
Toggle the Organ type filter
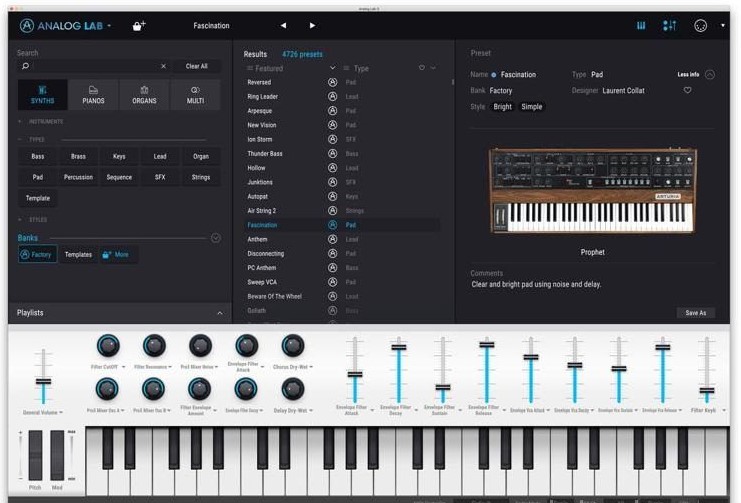(x=201, y=156)
